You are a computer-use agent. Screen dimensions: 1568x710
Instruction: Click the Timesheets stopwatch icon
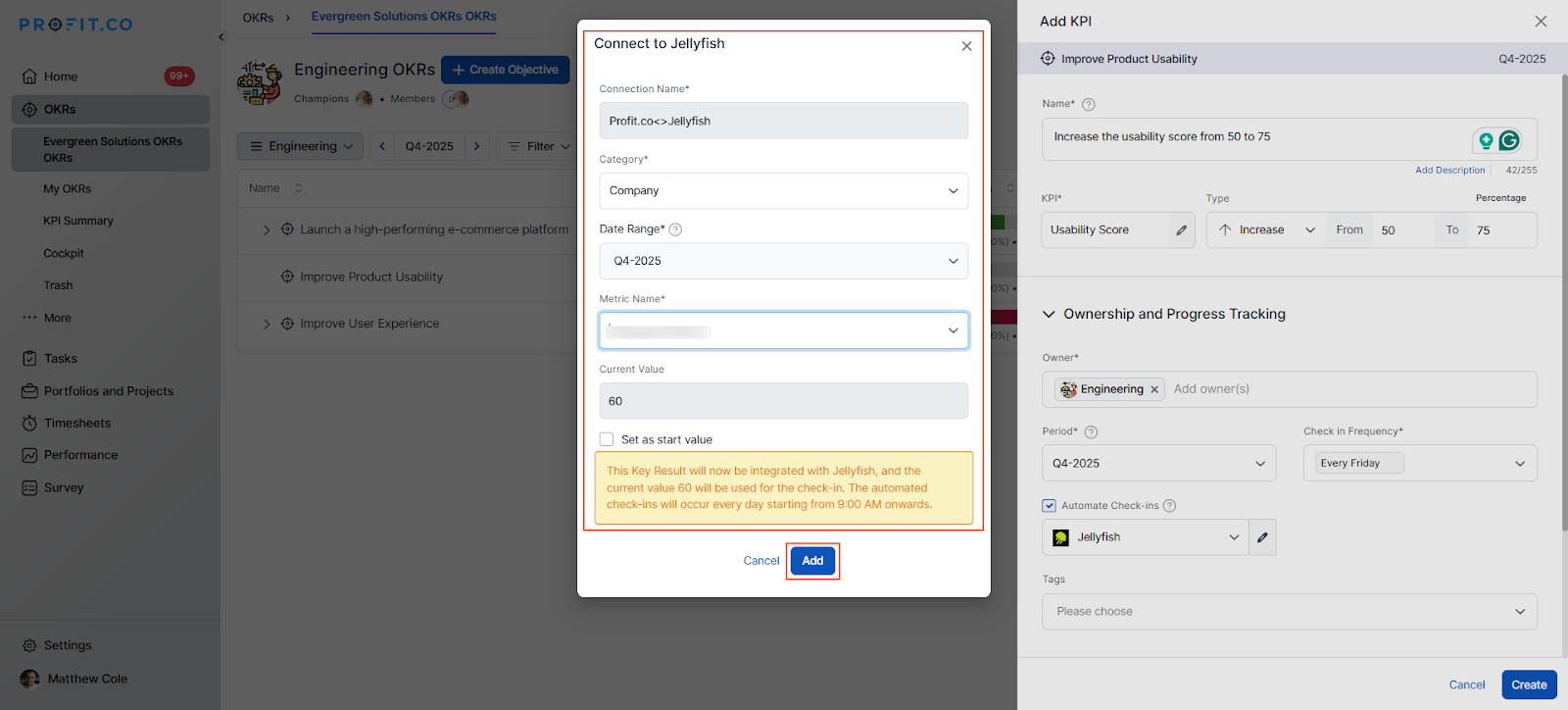point(29,424)
